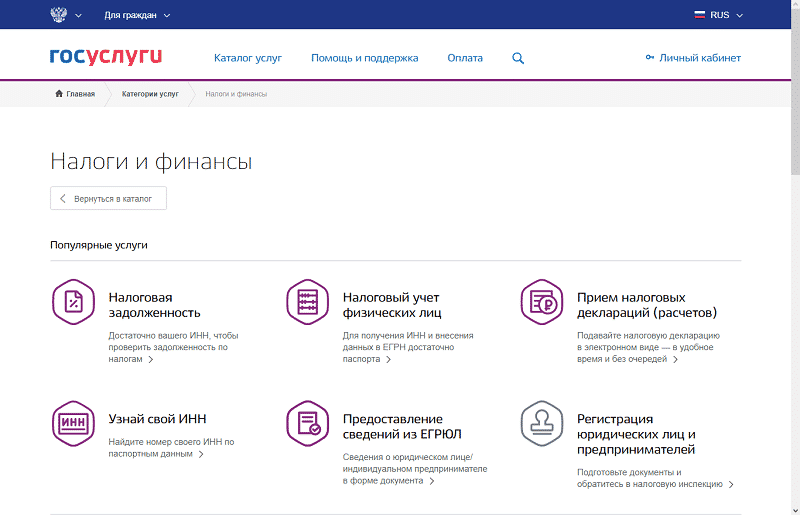Screen dimensions: 800x515
Task: Click the gray stamp registration icon
Action: pyautogui.click(x=542, y=423)
